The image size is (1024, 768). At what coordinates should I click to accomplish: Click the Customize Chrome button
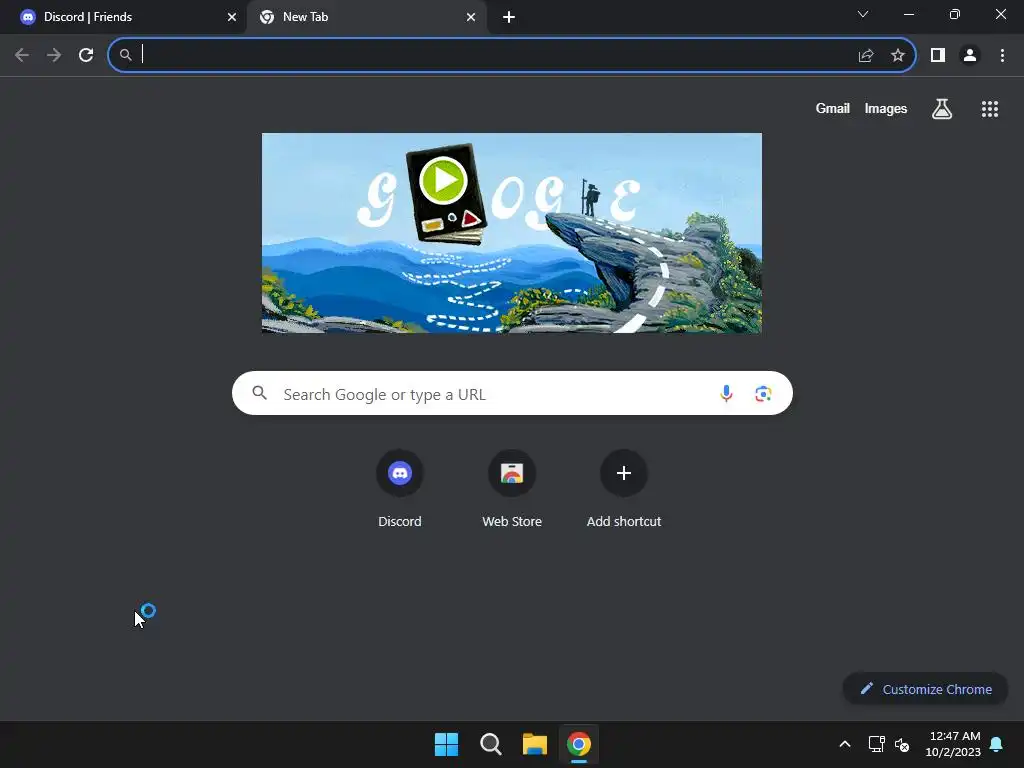click(925, 689)
